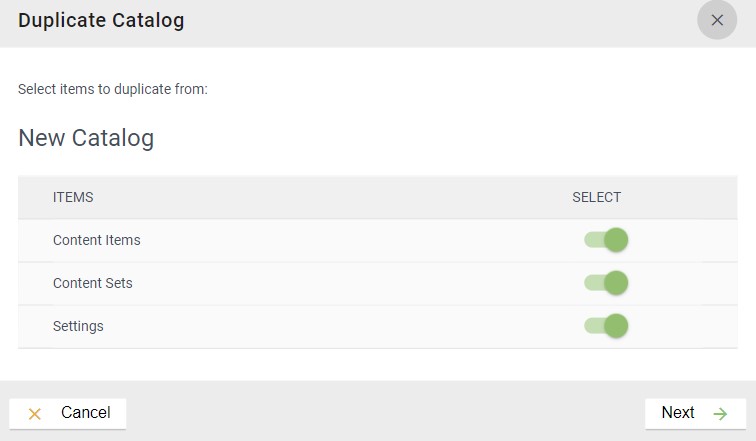Click the empty footer area between Cancel and Next
Image resolution: width=756 pixels, height=441 pixels.
pyautogui.click(x=385, y=413)
